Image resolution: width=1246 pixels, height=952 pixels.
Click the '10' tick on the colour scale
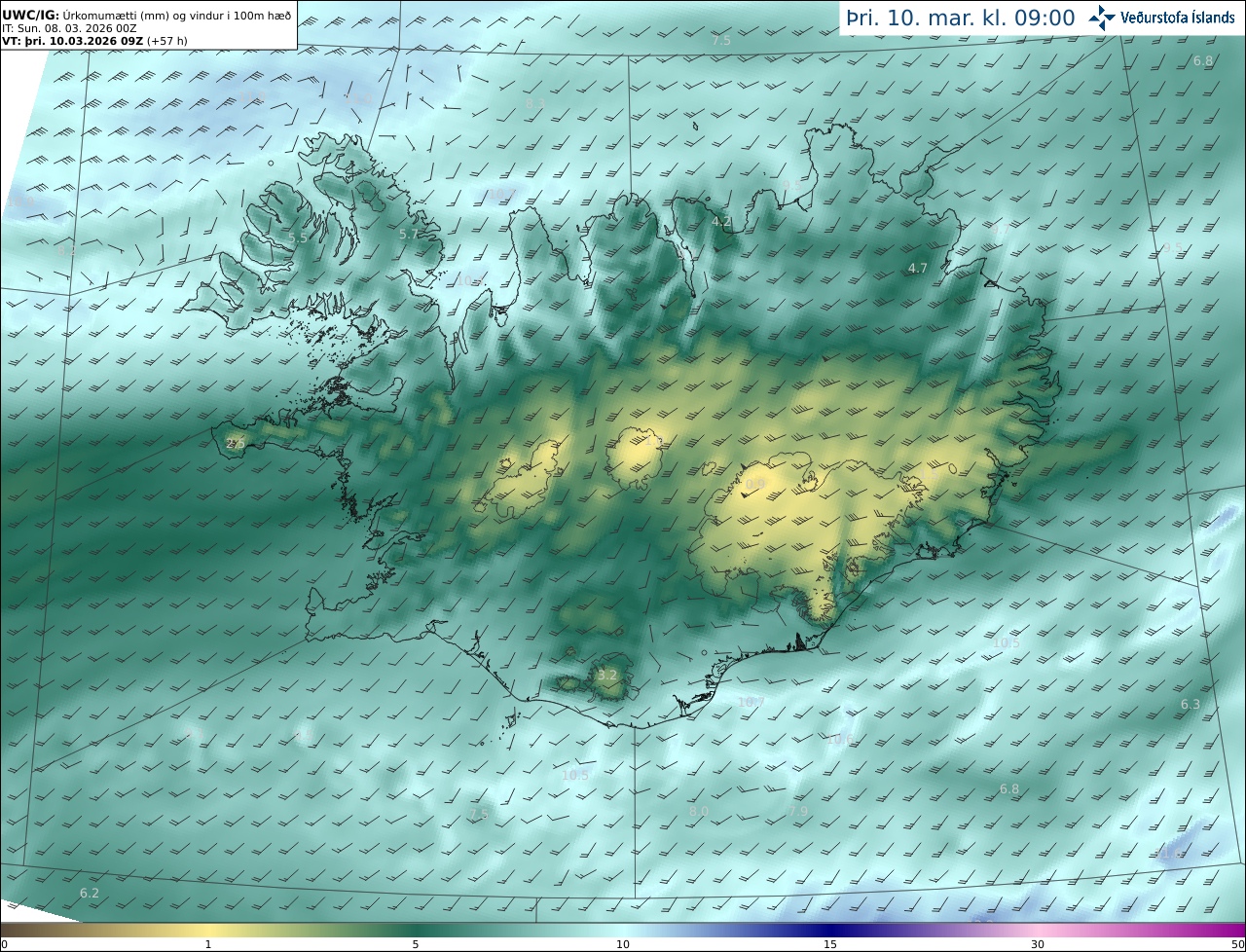tap(623, 944)
